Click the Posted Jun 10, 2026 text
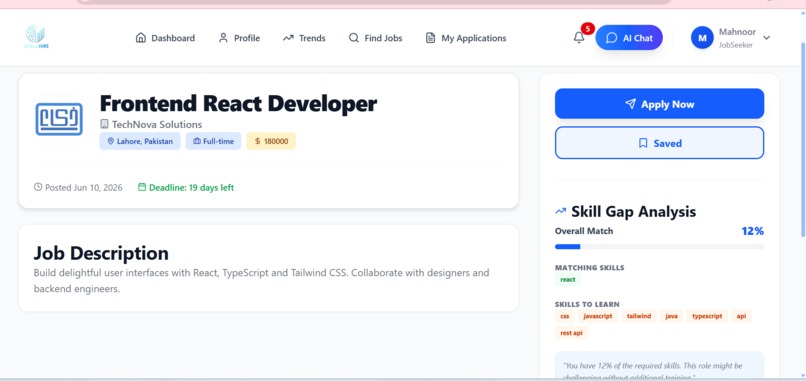 [x=84, y=188]
